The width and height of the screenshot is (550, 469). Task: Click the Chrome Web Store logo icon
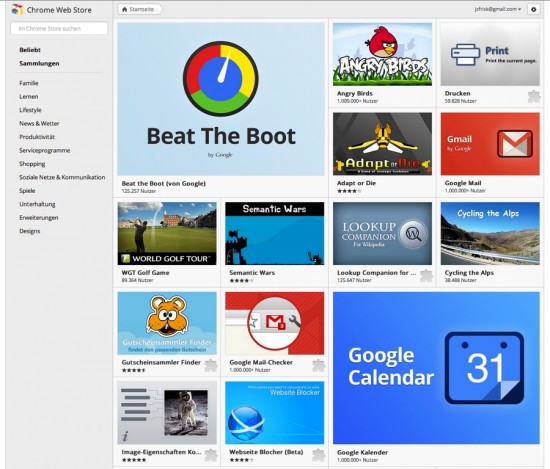(18, 9)
